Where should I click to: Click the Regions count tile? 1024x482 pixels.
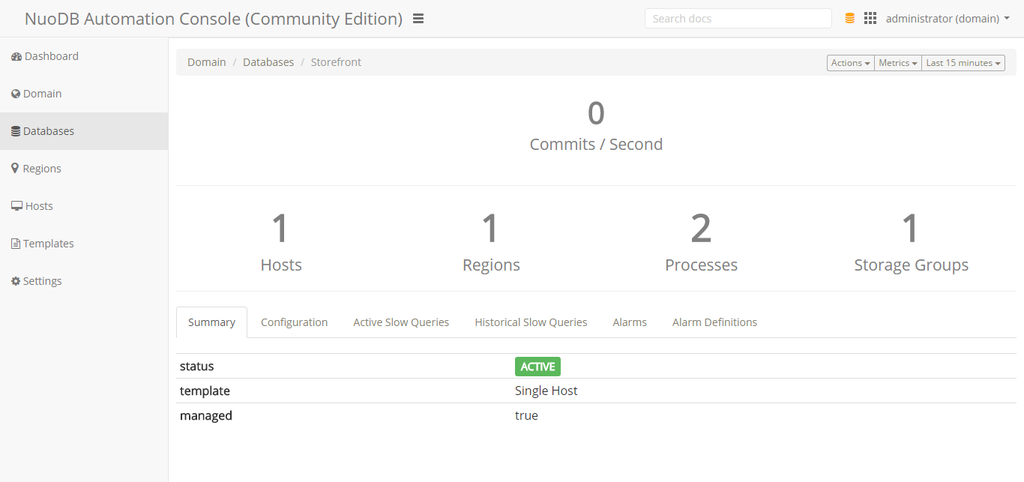491,242
